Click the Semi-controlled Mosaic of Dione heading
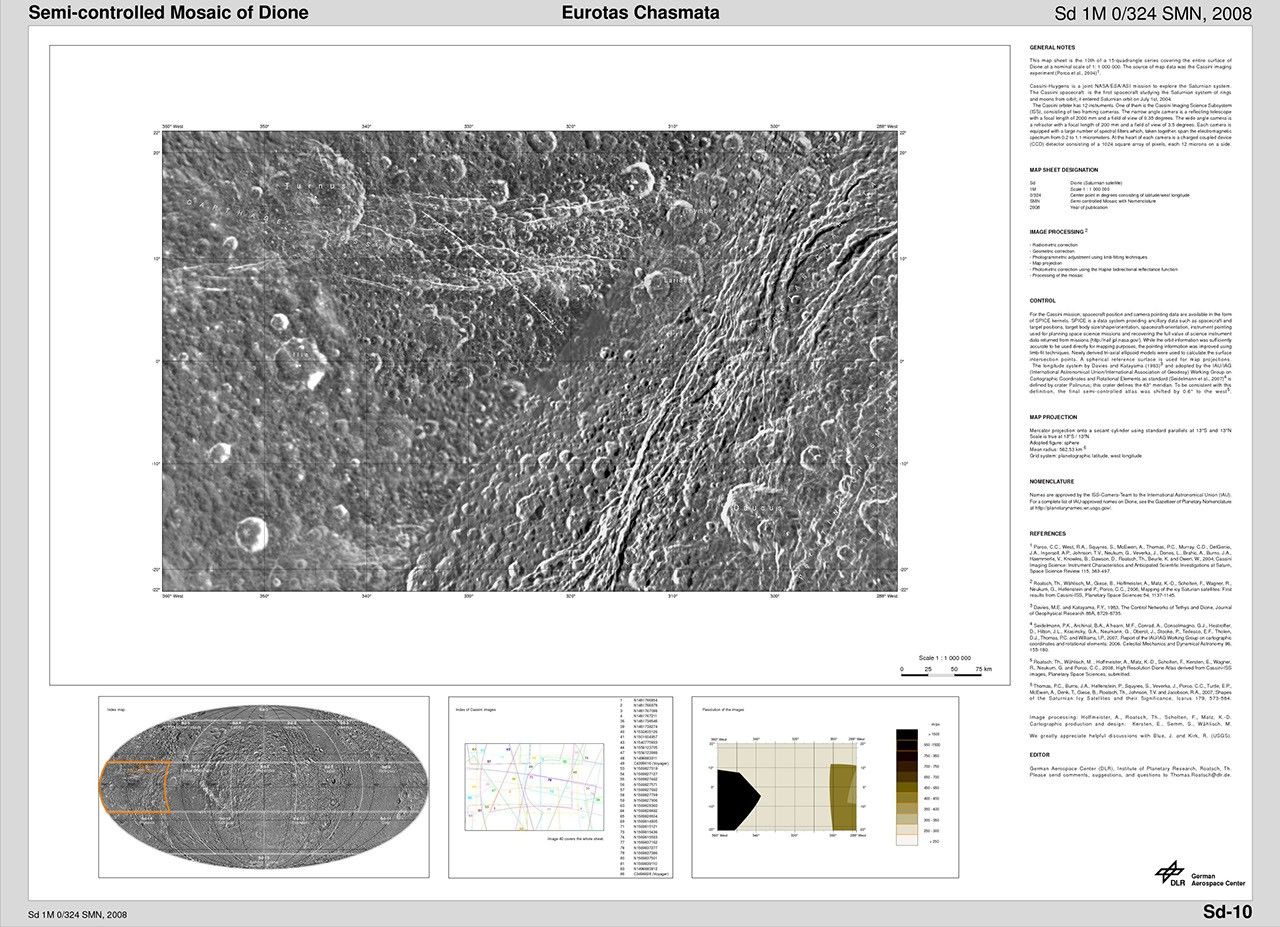Viewport: 1280px width, 927px height. [168, 13]
